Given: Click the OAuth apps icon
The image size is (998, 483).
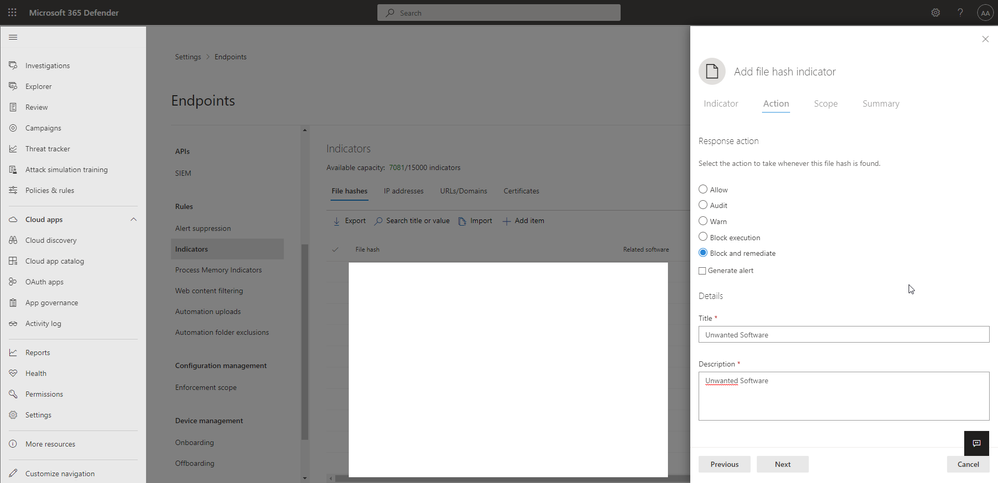Looking at the screenshot, I should coord(13,282).
